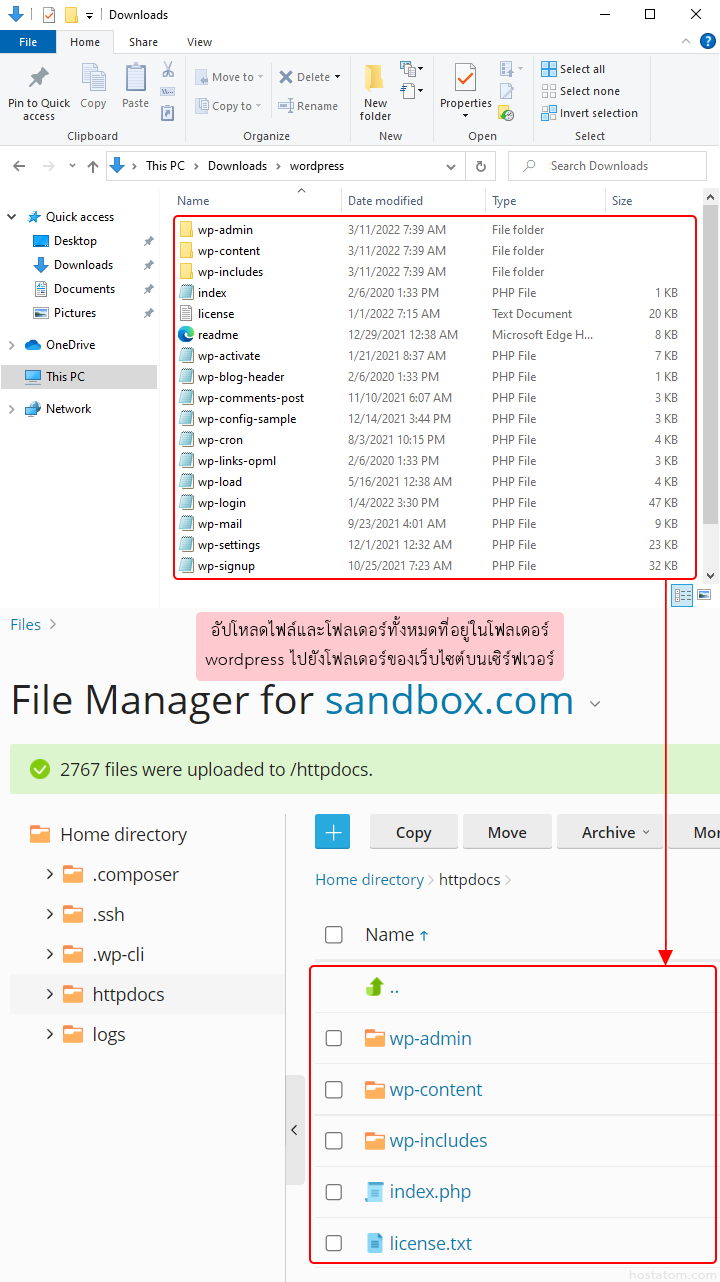This screenshot has height=1282, width=720.
Task: Click the New folder icon in ribbon
Action: coord(375,79)
